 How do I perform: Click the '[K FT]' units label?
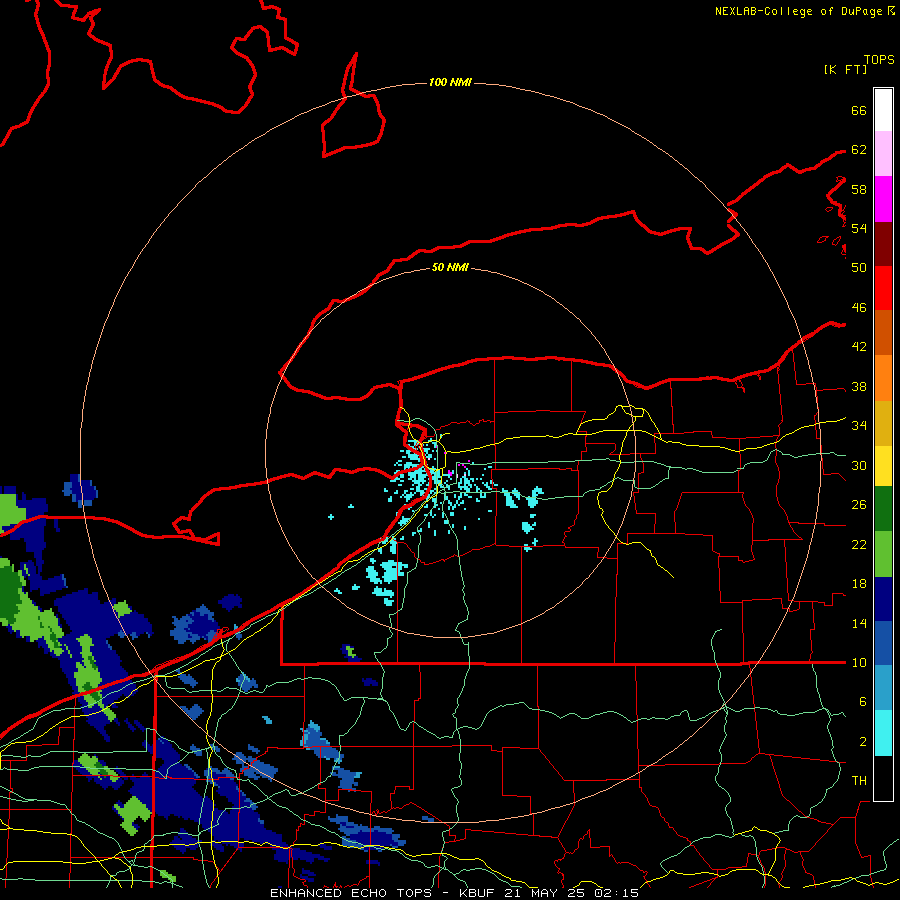[845, 69]
